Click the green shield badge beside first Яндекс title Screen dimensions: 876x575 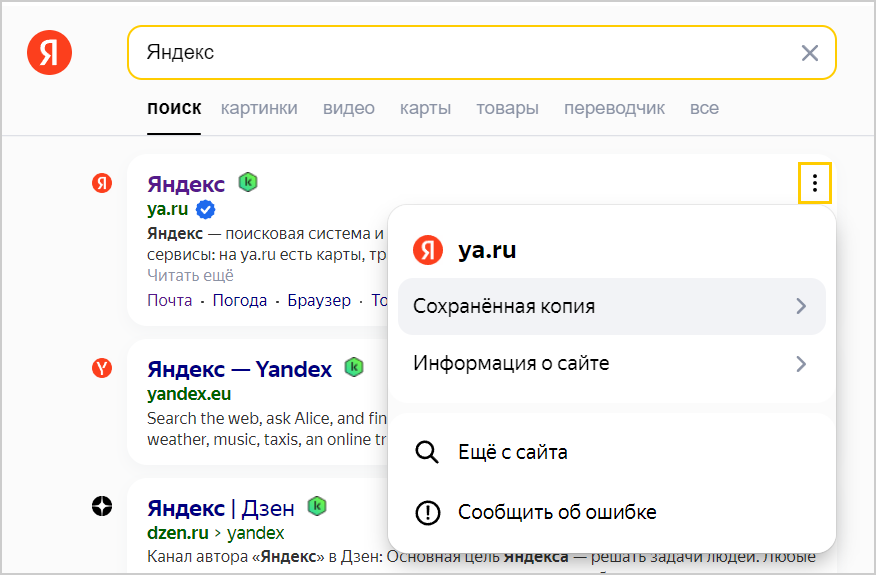coord(248,182)
